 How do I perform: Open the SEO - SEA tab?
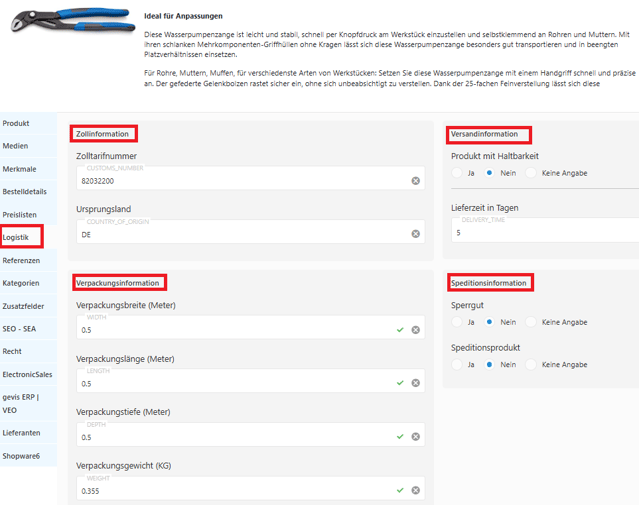coord(18,329)
